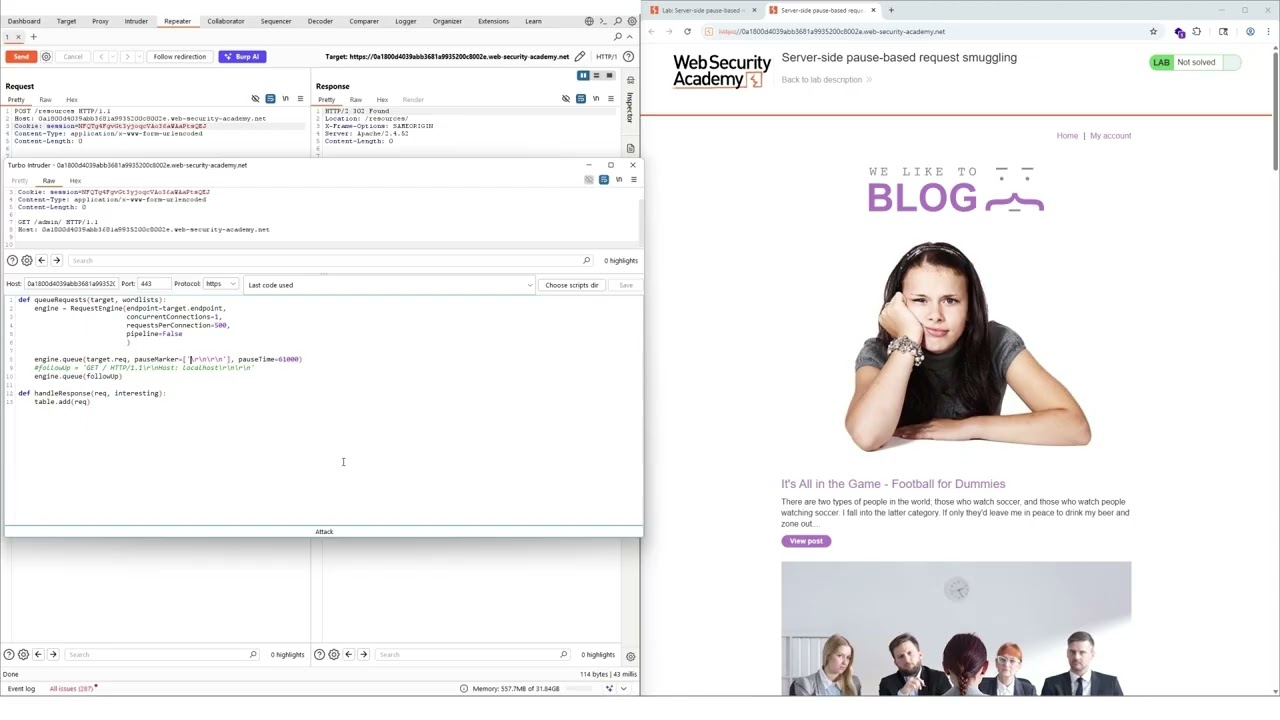This screenshot has width=1280, height=720.
Task: Open the notes icon below Inspector
Action: tap(629, 148)
